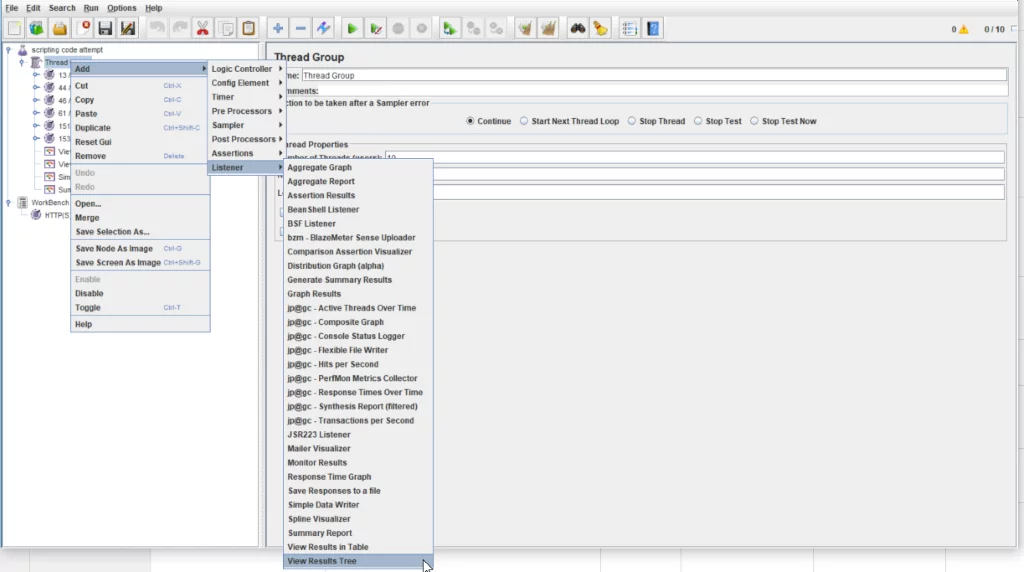Open the File menu
1024x572 pixels.
[12, 8]
